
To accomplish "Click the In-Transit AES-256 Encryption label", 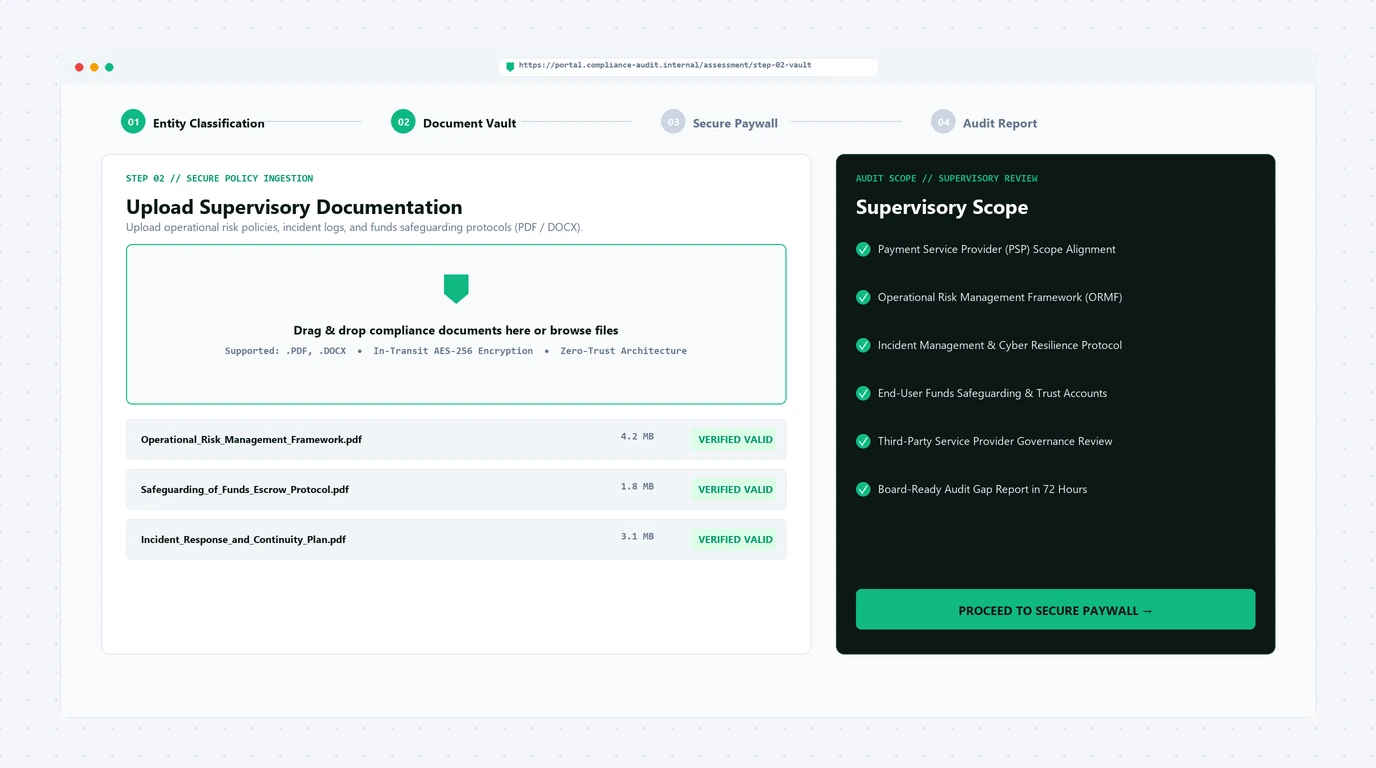I will [453, 351].
